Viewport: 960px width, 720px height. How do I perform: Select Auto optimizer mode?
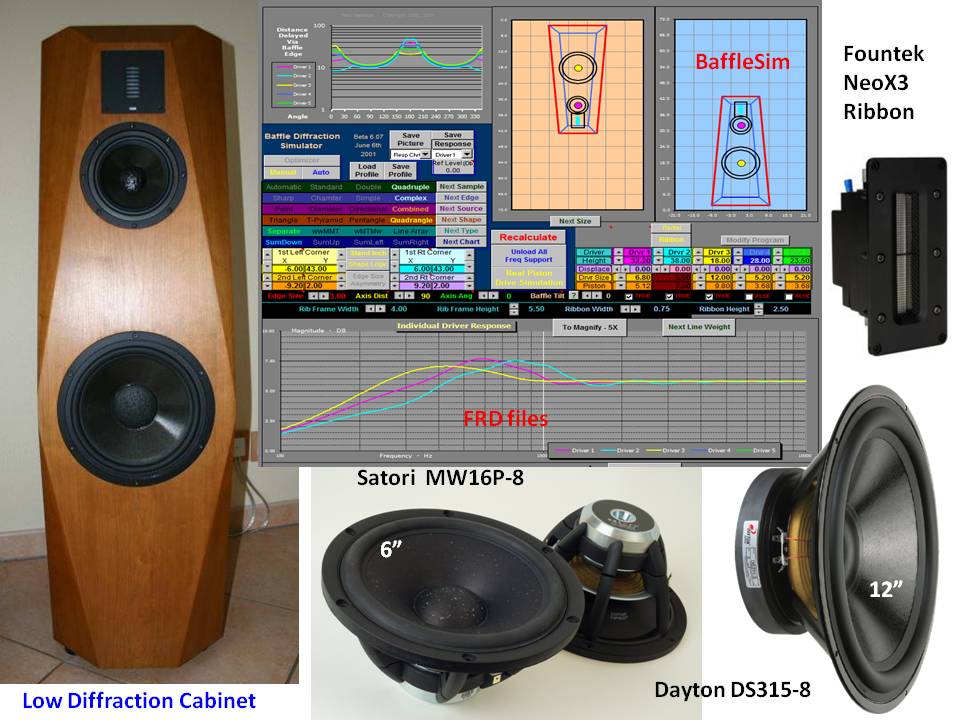[x=321, y=173]
